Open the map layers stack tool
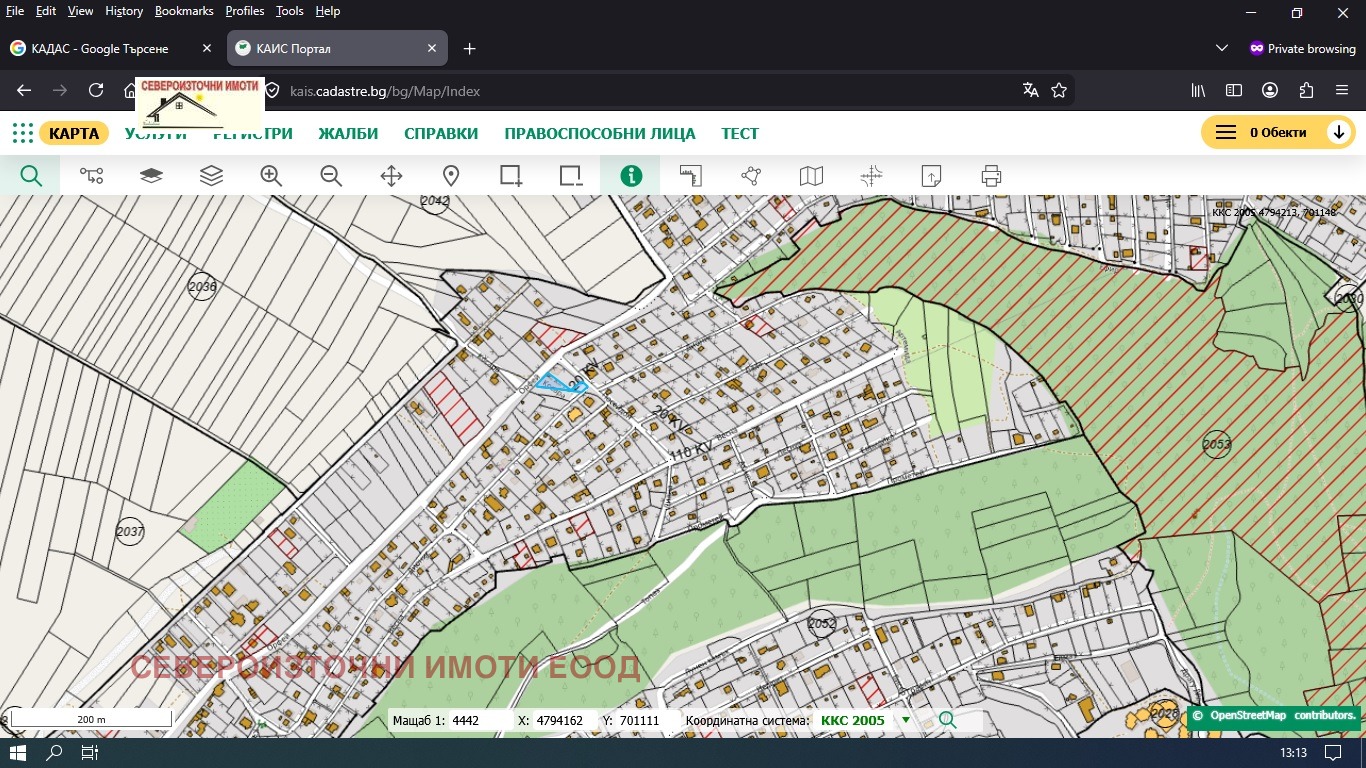 click(x=211, y=176)
